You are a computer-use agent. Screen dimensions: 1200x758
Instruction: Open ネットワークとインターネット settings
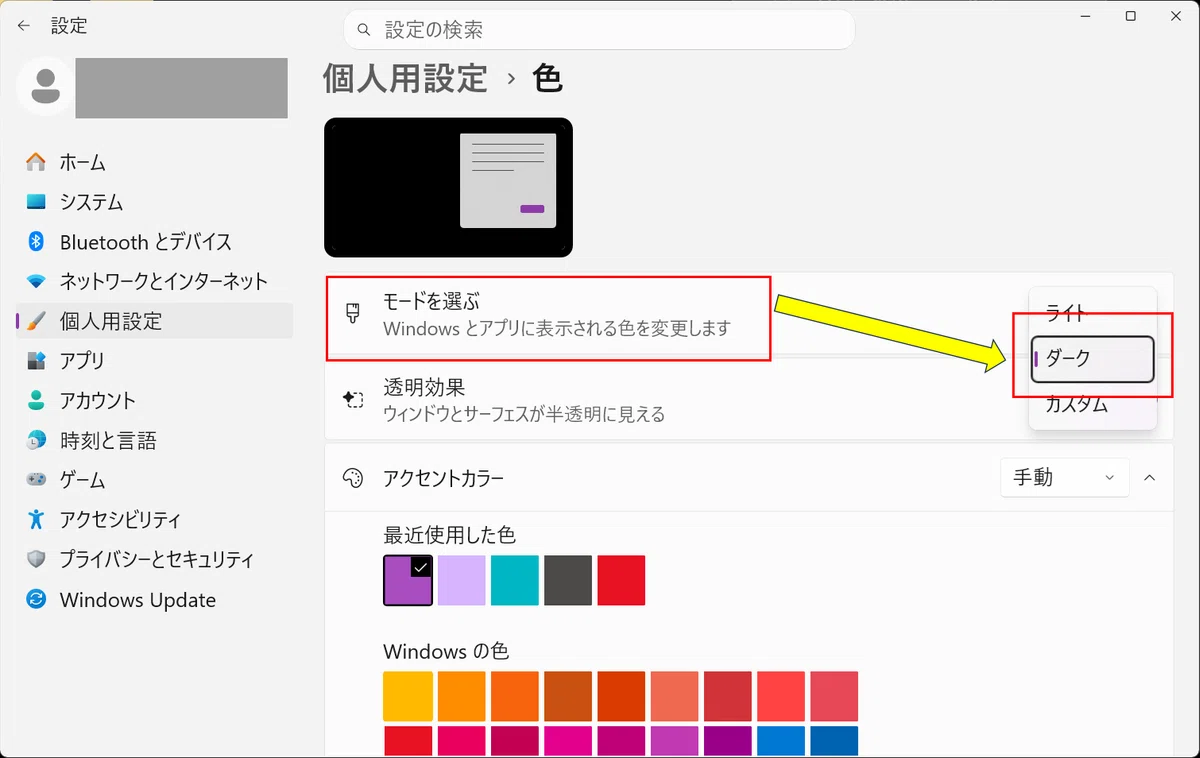tap(154, 281)
